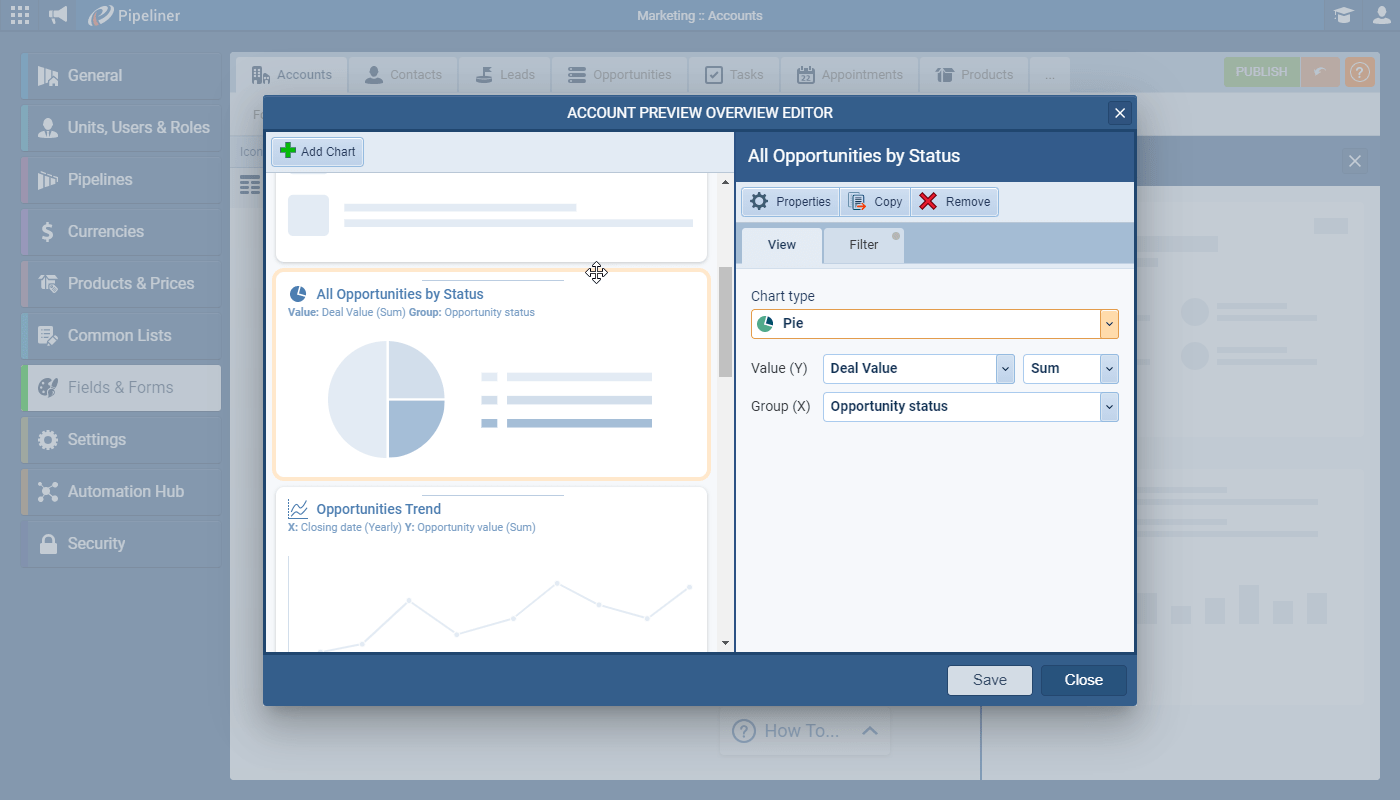Click the scroll down arrow in chart list
The width and height of the screenshot is (1400, 800).
725,643
